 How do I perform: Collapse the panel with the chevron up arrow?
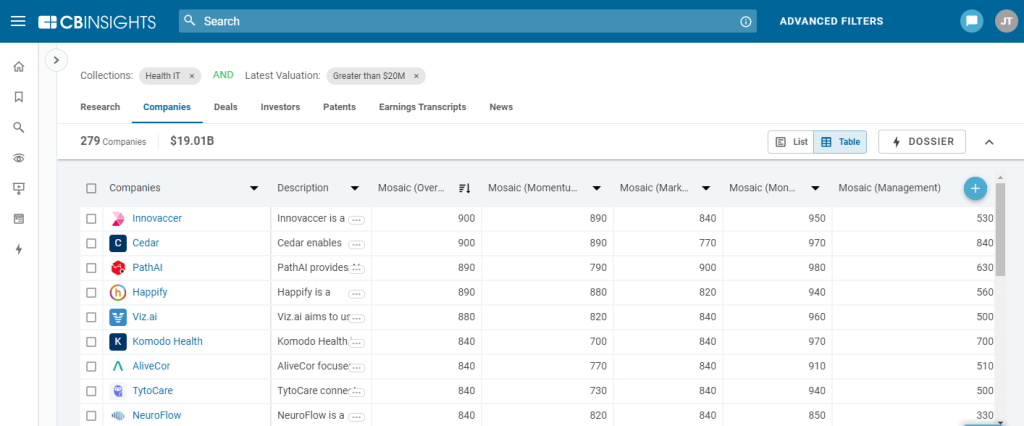[989, 142]
